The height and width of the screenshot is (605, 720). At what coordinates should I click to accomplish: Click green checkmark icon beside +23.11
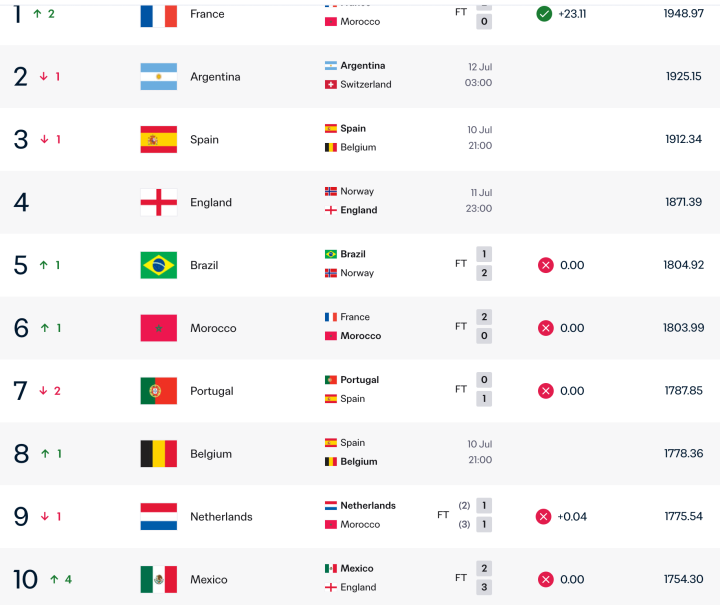[544, 14]
